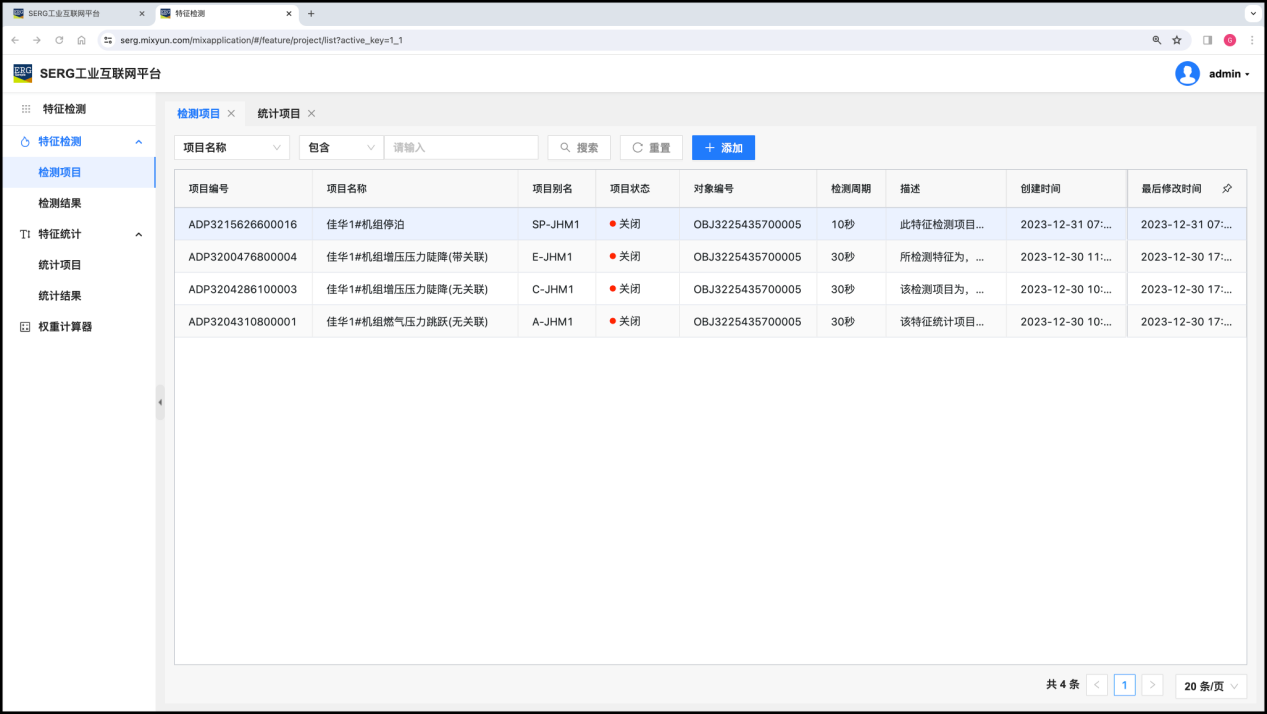Close the 统计项目 tab with its X icon
This screenshot has width=1267, height=714.
(311, 114)
